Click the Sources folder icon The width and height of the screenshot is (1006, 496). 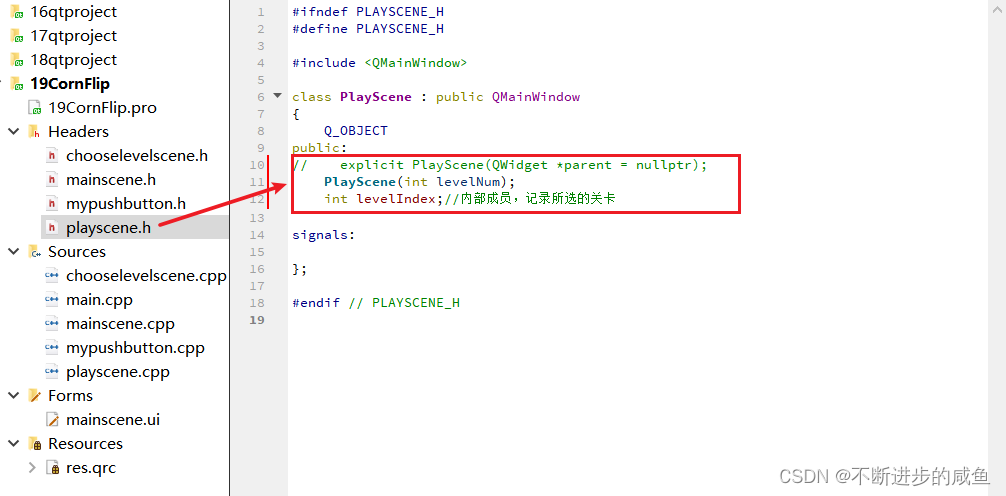[34, 252]
